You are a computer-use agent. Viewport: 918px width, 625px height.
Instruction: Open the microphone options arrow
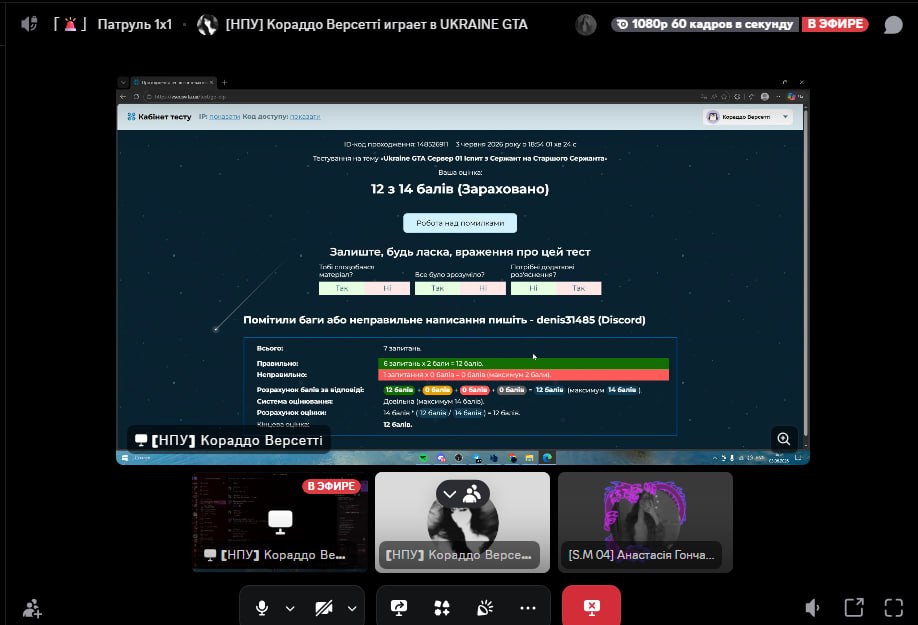point(290,608)
